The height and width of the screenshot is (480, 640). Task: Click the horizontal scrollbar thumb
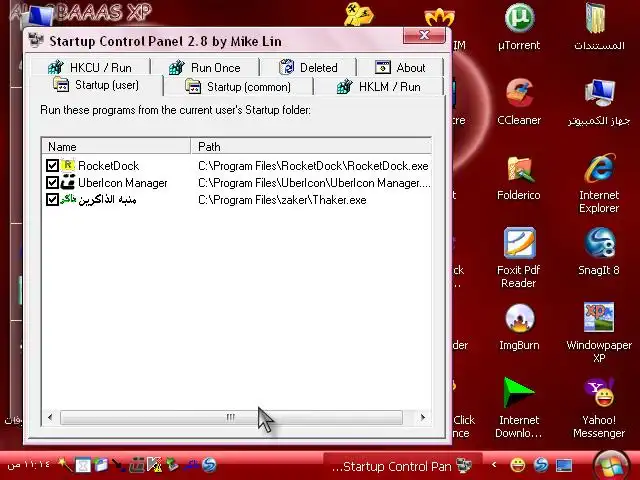pos(231,417)
